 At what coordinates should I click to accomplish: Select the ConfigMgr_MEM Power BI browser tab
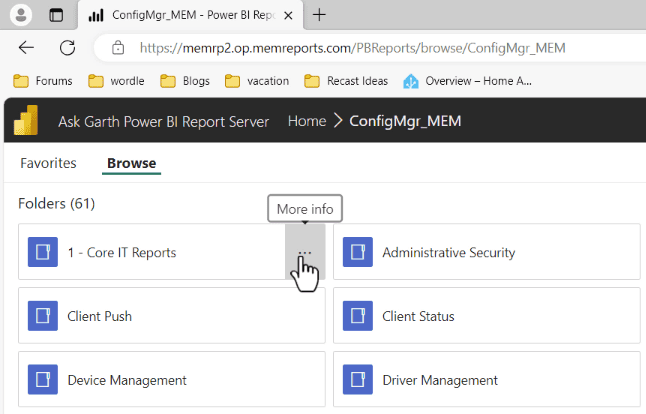point(190,15)
